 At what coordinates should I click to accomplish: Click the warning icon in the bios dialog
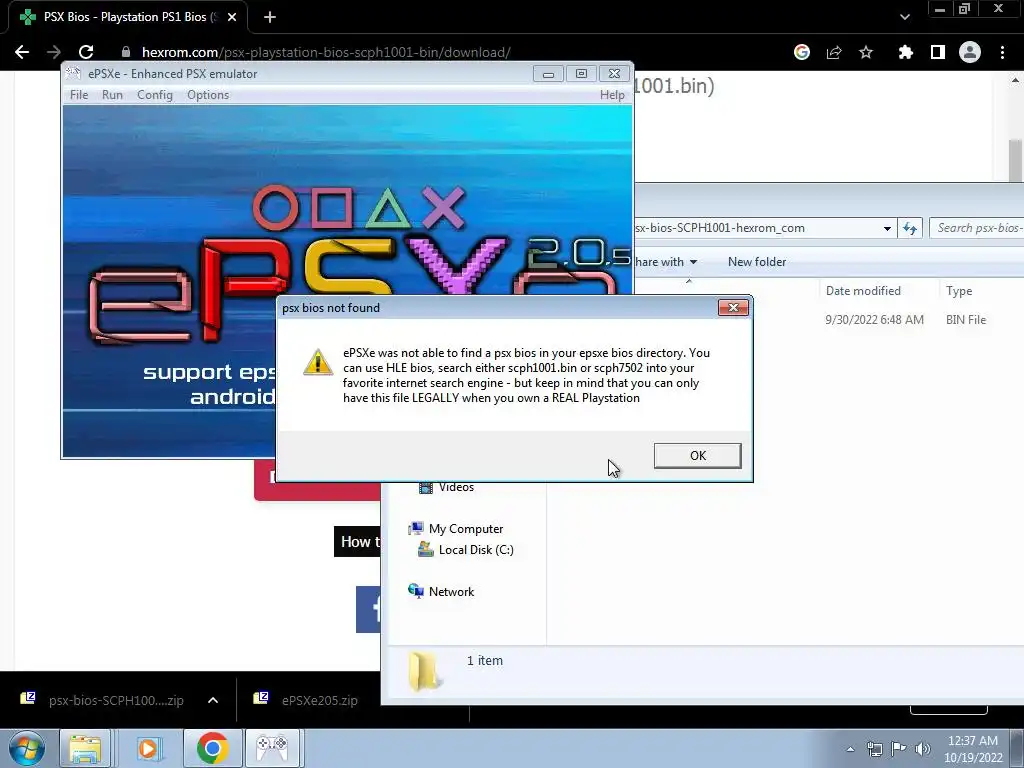[x=318, y=362]
